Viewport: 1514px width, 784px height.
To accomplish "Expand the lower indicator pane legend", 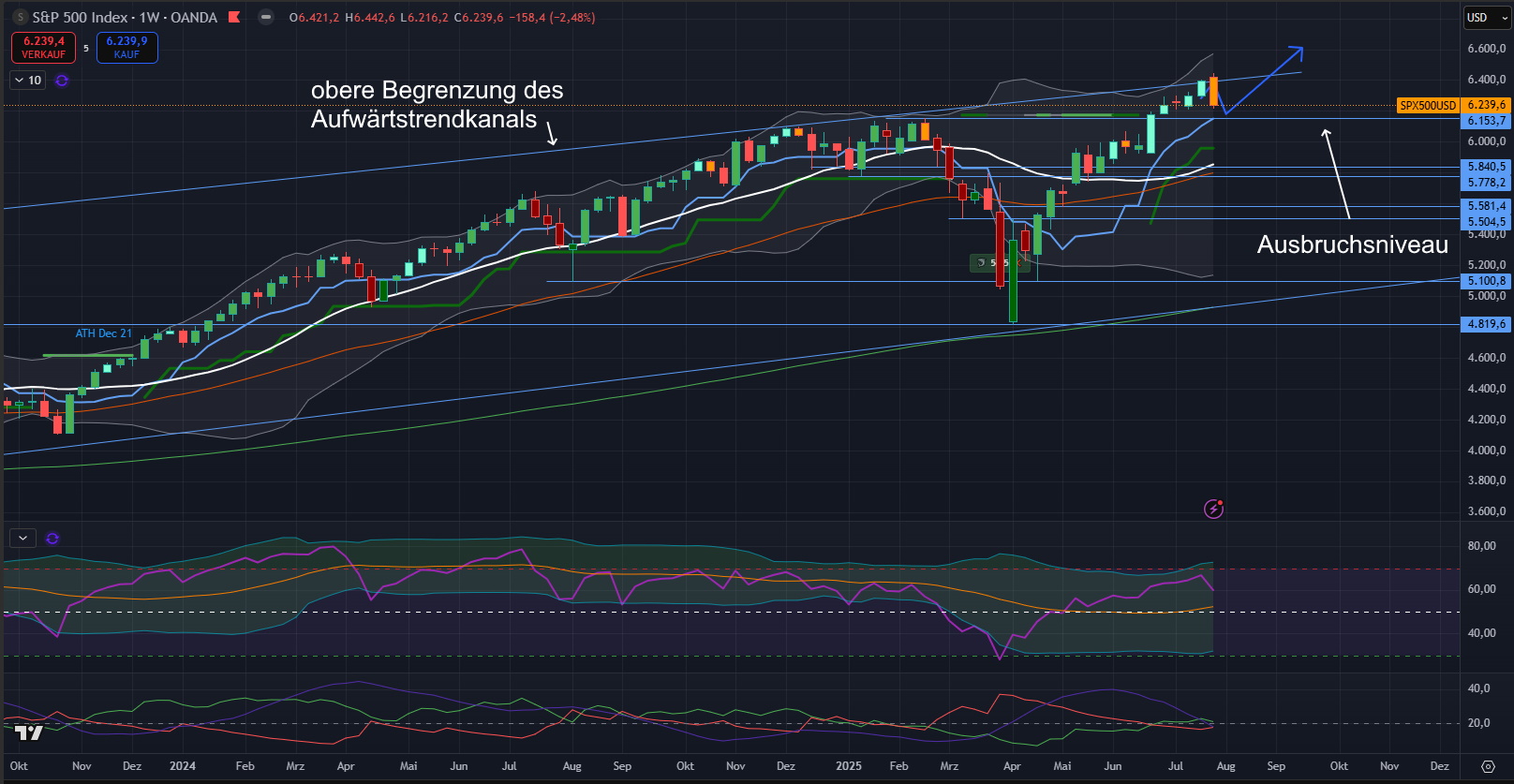I will [22, 539].
